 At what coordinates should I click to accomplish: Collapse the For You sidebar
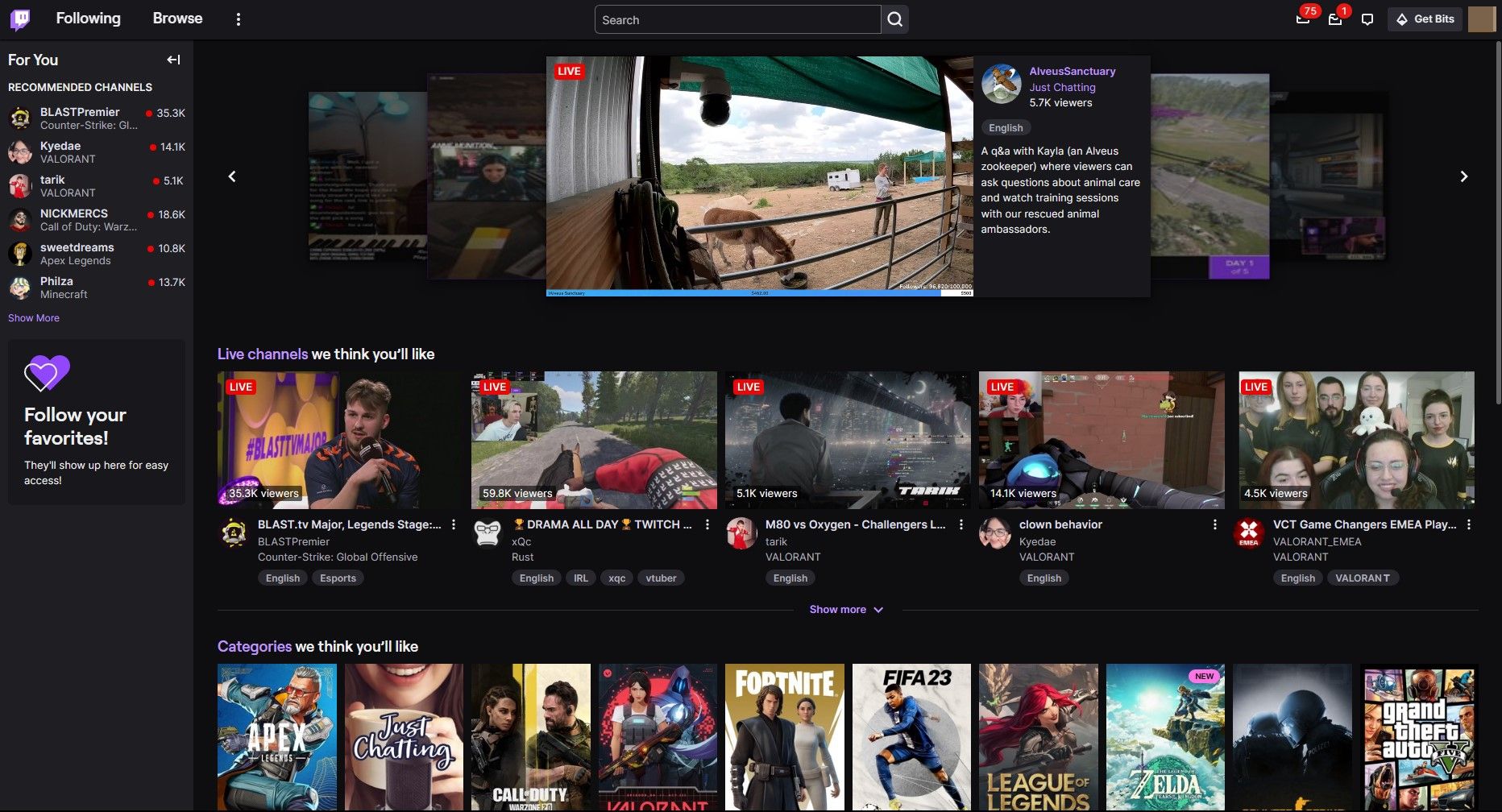click(173, 60)
